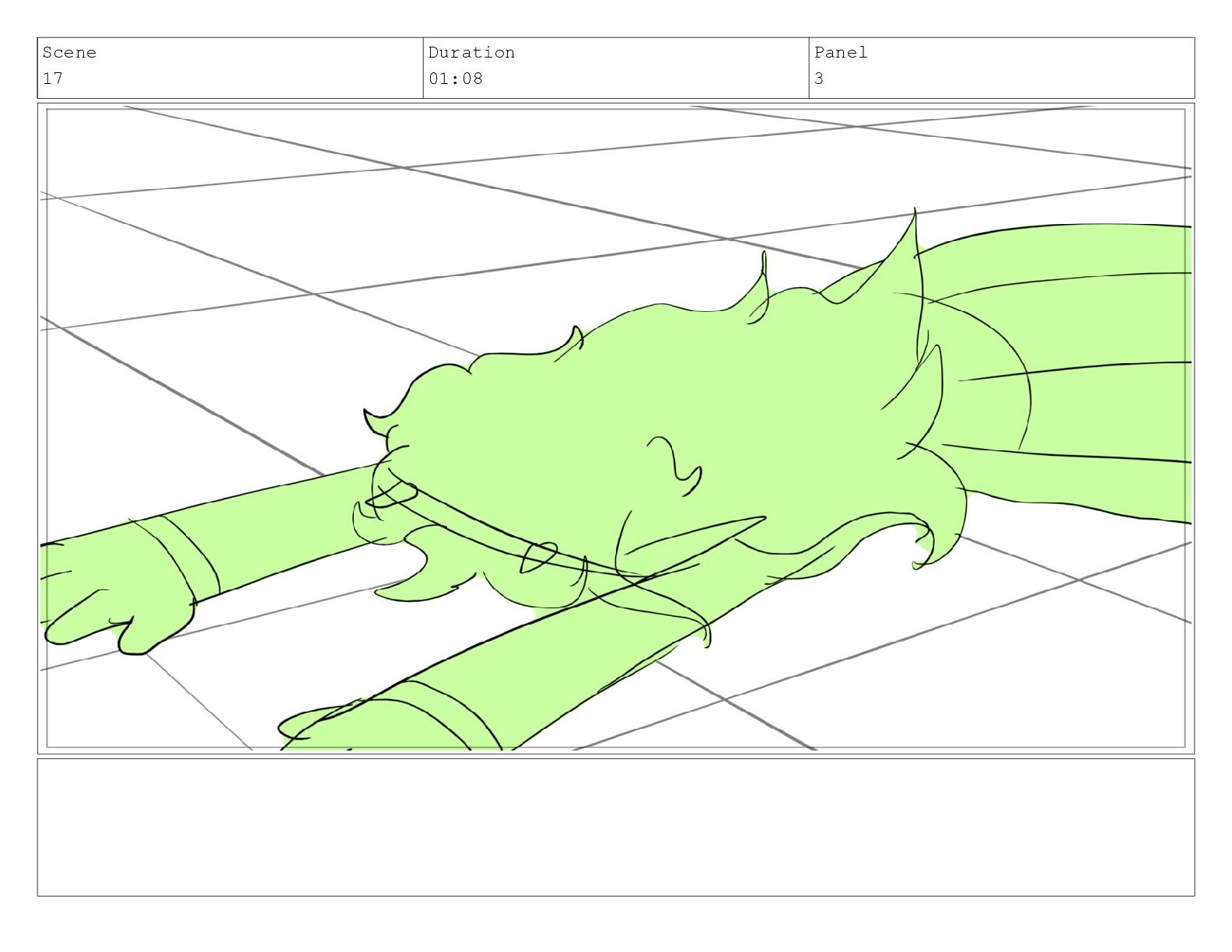Select the 'Panel' header label
The image size is (1232, 952).
point(841,53)
